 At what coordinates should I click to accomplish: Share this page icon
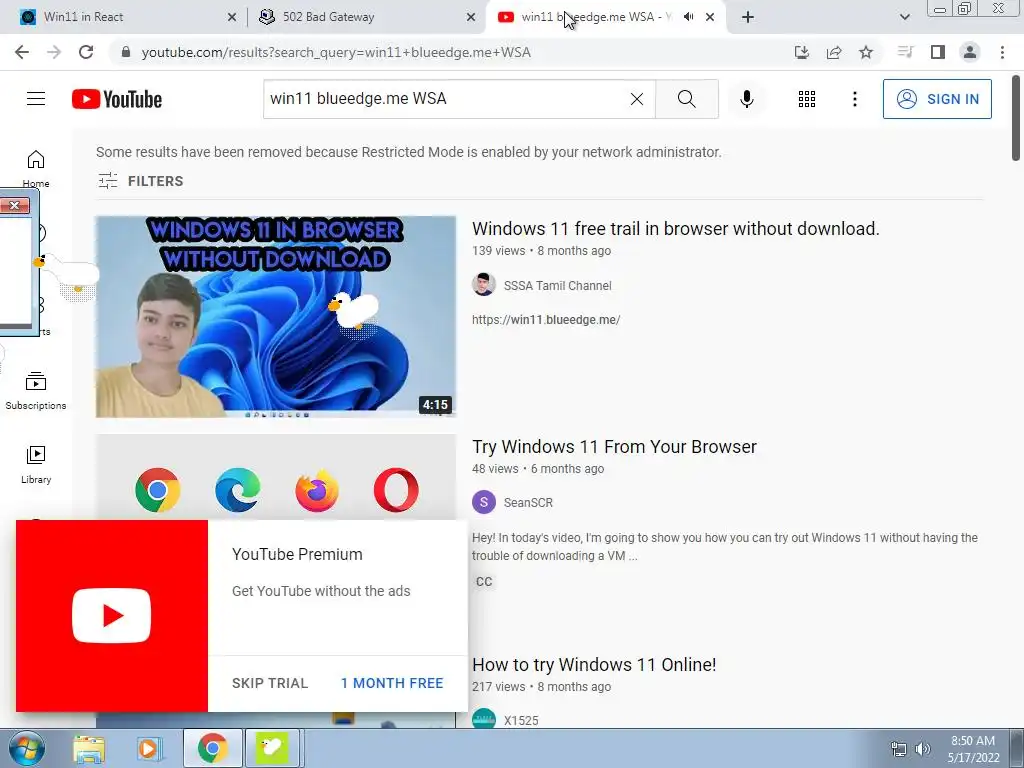[834, 52]
